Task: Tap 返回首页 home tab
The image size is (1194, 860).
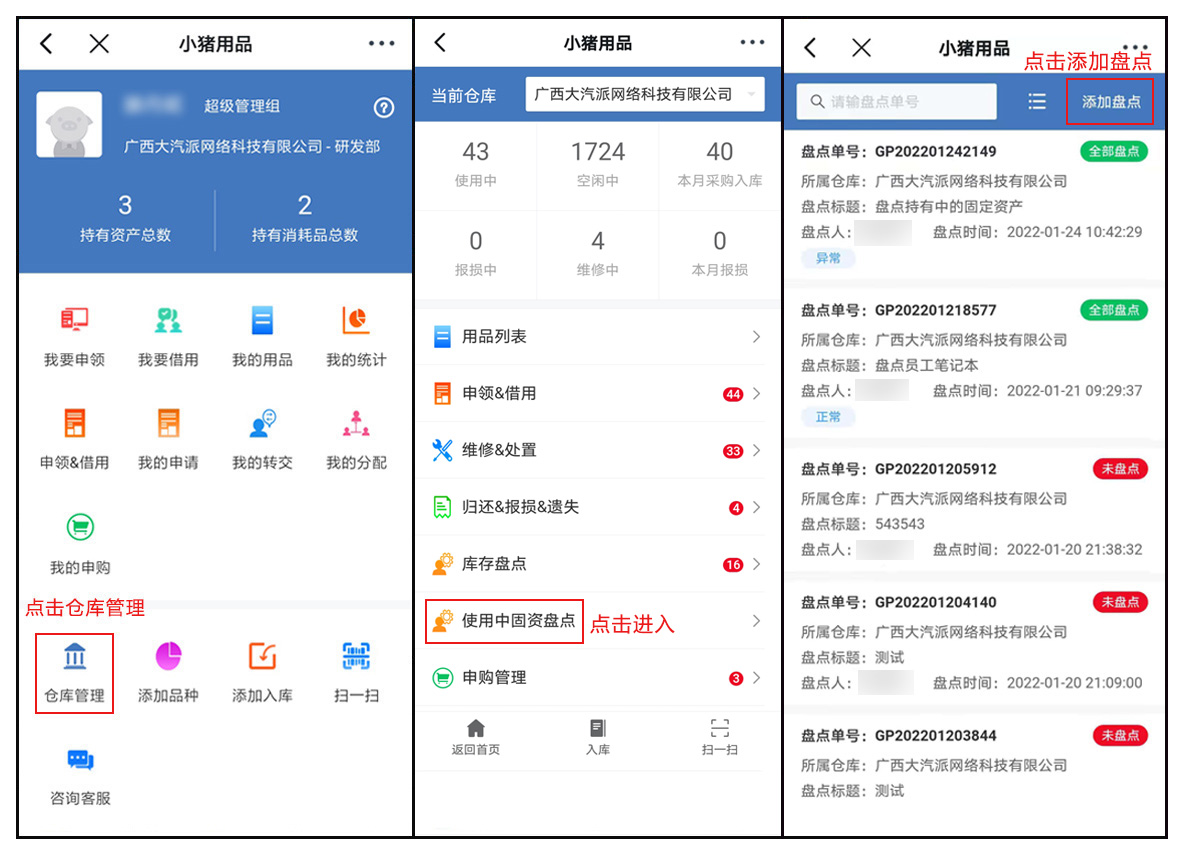Action: [x=476, y=737]
